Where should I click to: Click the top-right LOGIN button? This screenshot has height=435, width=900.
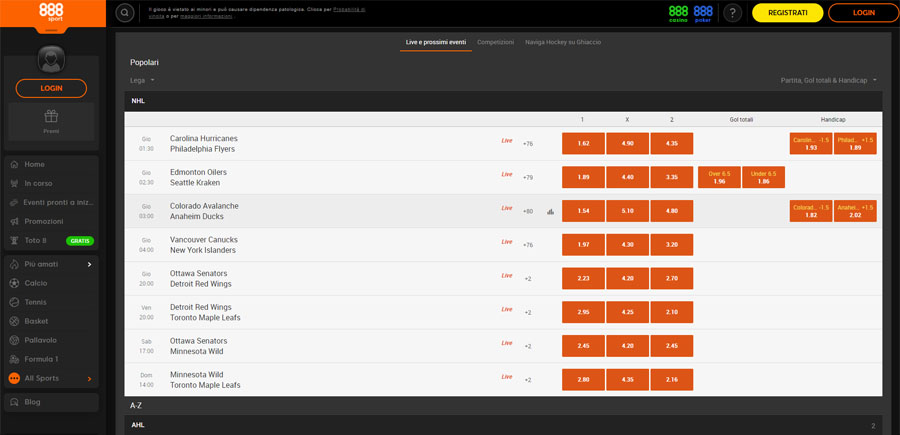point(863,13)
